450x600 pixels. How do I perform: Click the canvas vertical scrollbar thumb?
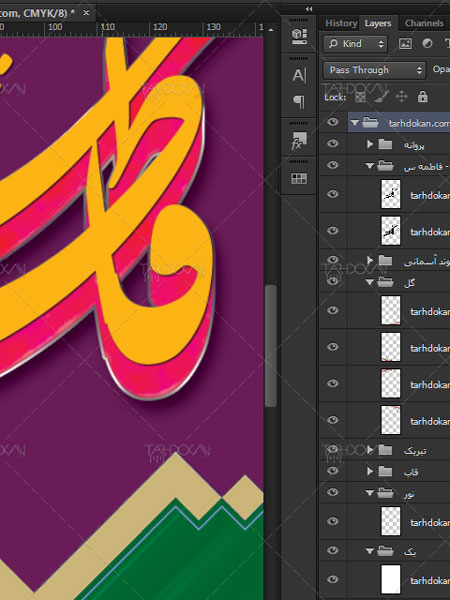pos(271,345)
